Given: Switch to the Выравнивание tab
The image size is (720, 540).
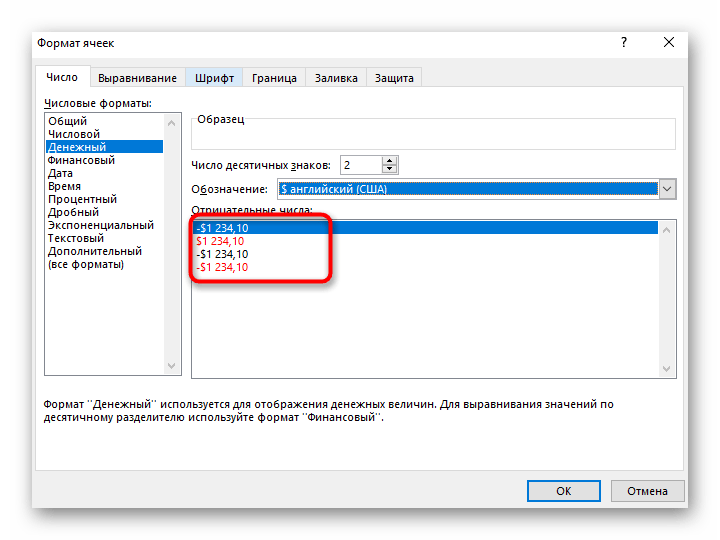Looking at the screenshot, I should click(137, 78).
